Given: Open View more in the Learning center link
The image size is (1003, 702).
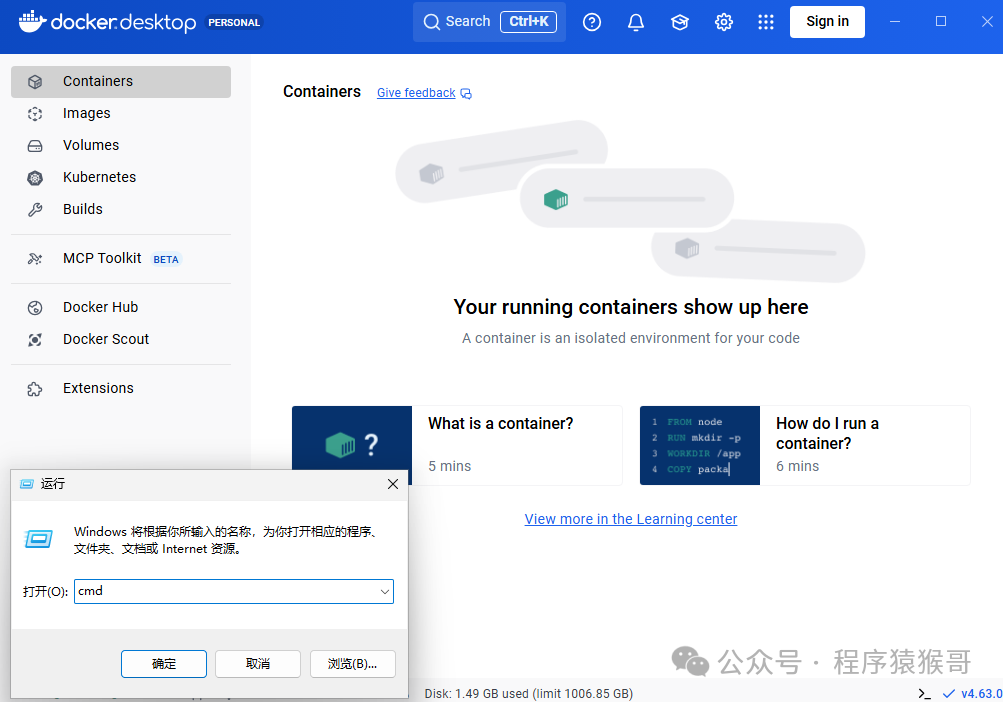Looking at the screenshot, I should 631,519.
